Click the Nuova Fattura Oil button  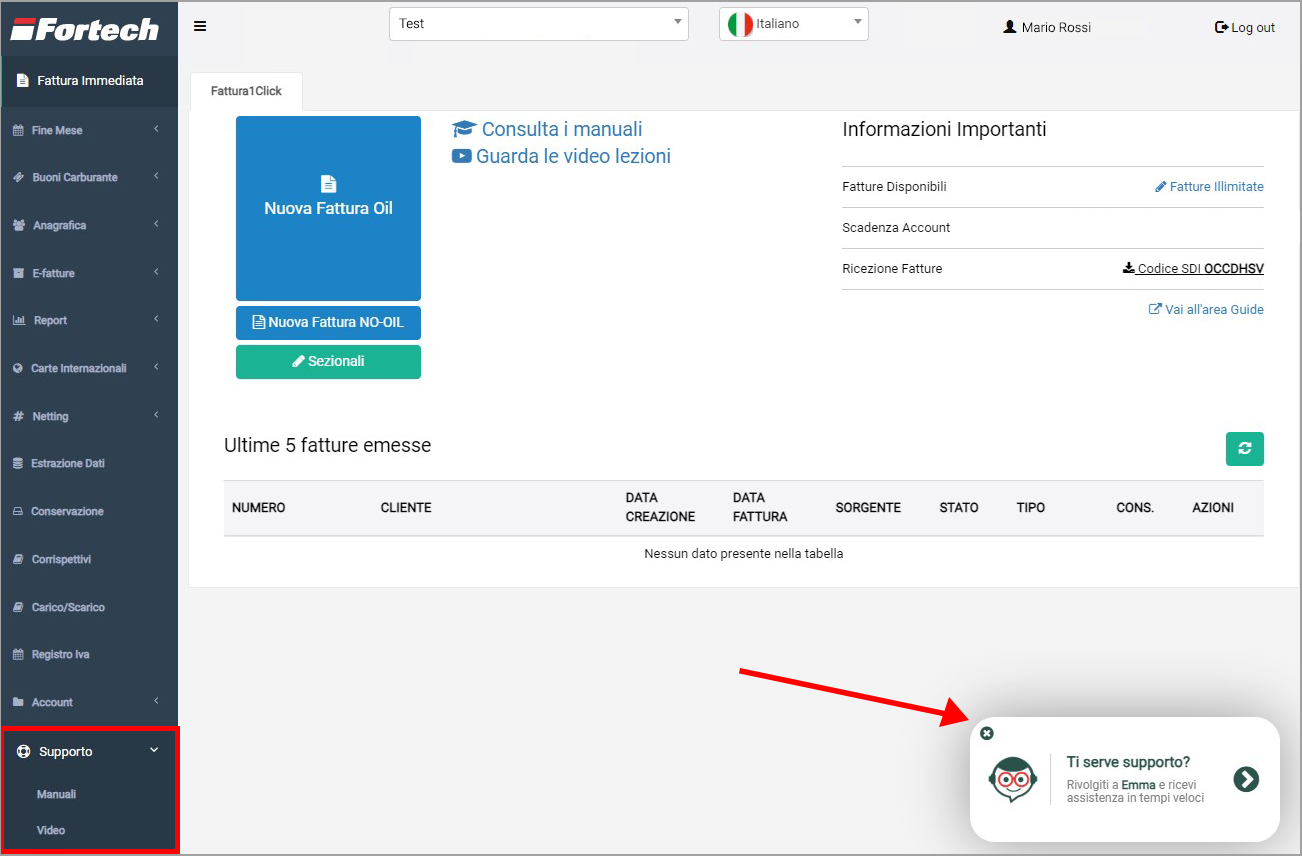tap(328, 208)
